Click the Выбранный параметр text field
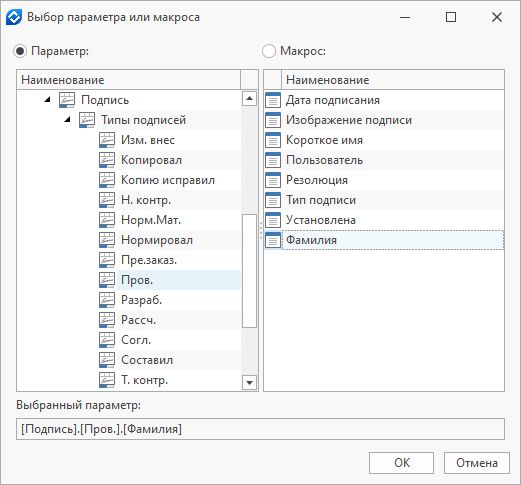Image resolution: width=521 pixels, height=485 pixels. click(260, 429)
